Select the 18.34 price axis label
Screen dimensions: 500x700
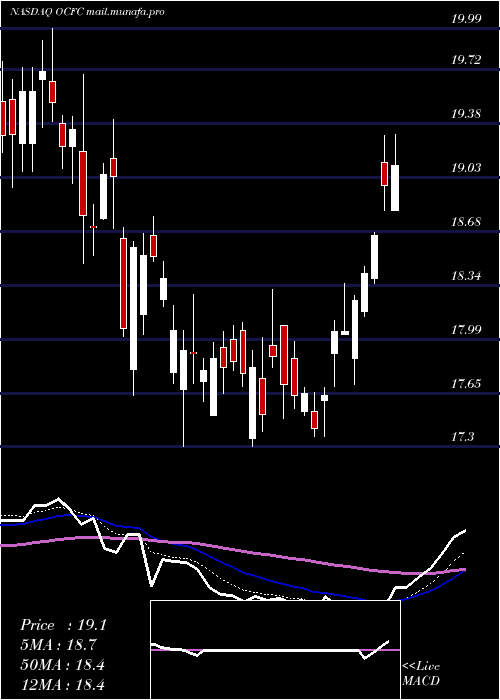coord(466,275)
